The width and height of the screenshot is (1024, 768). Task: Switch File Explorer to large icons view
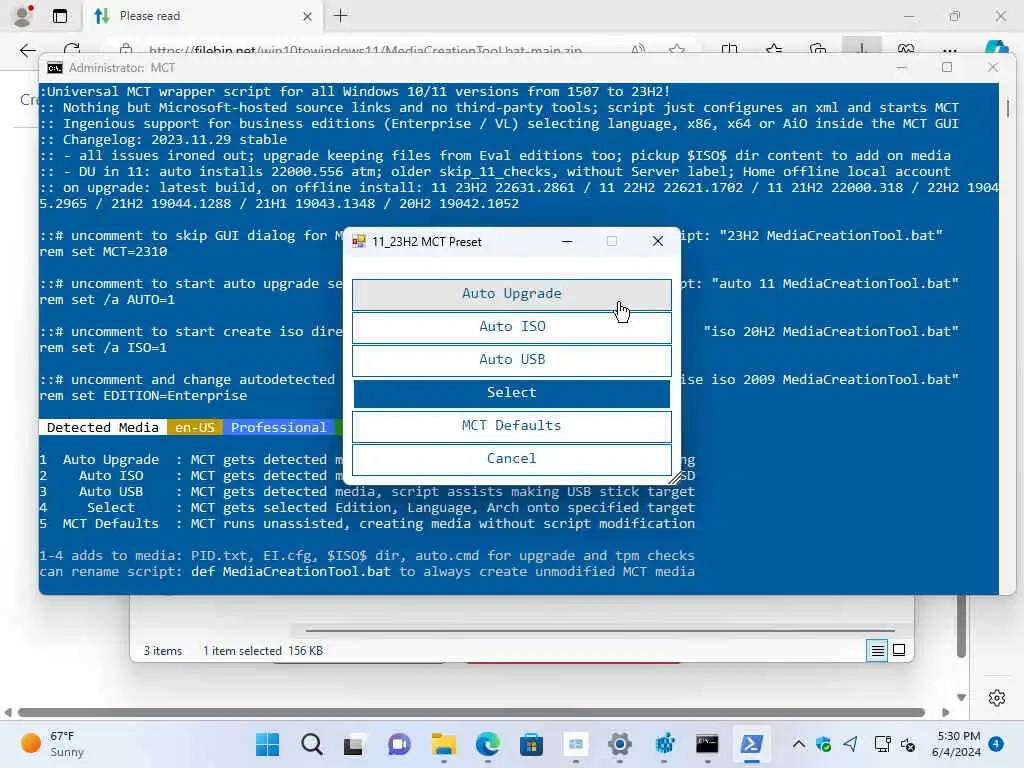(899, 650)
